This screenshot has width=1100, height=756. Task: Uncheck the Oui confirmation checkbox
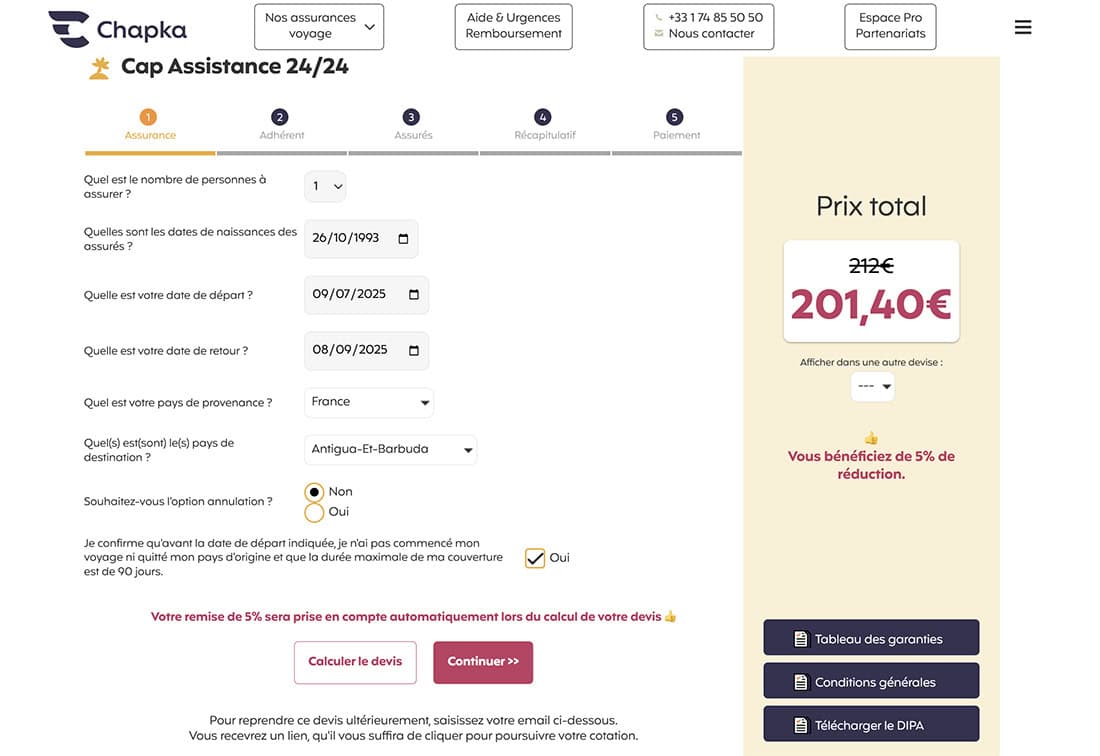[534, 557]
